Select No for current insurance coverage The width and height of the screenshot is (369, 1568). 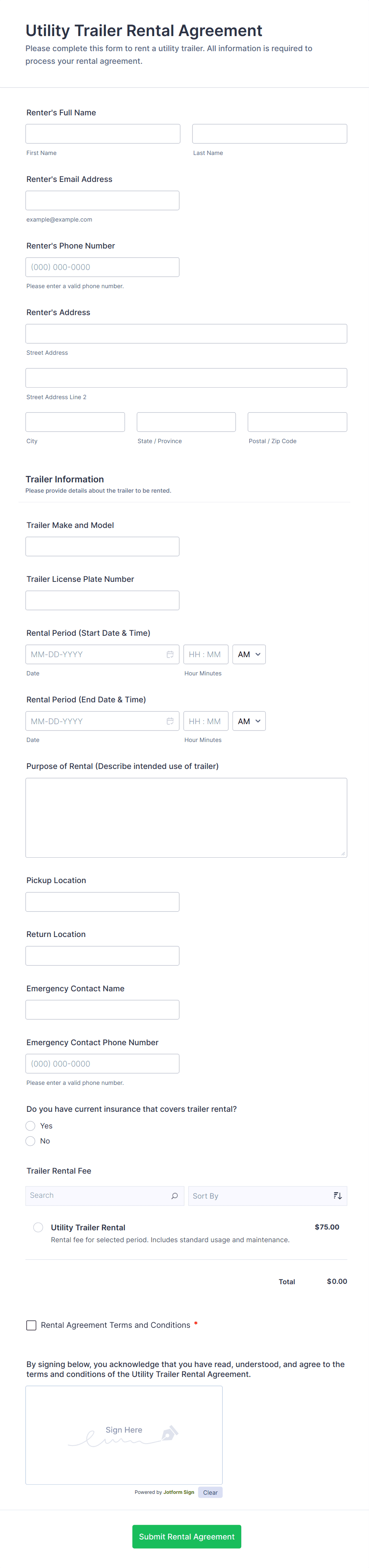pyautogui.click(x=31, y=1141)
